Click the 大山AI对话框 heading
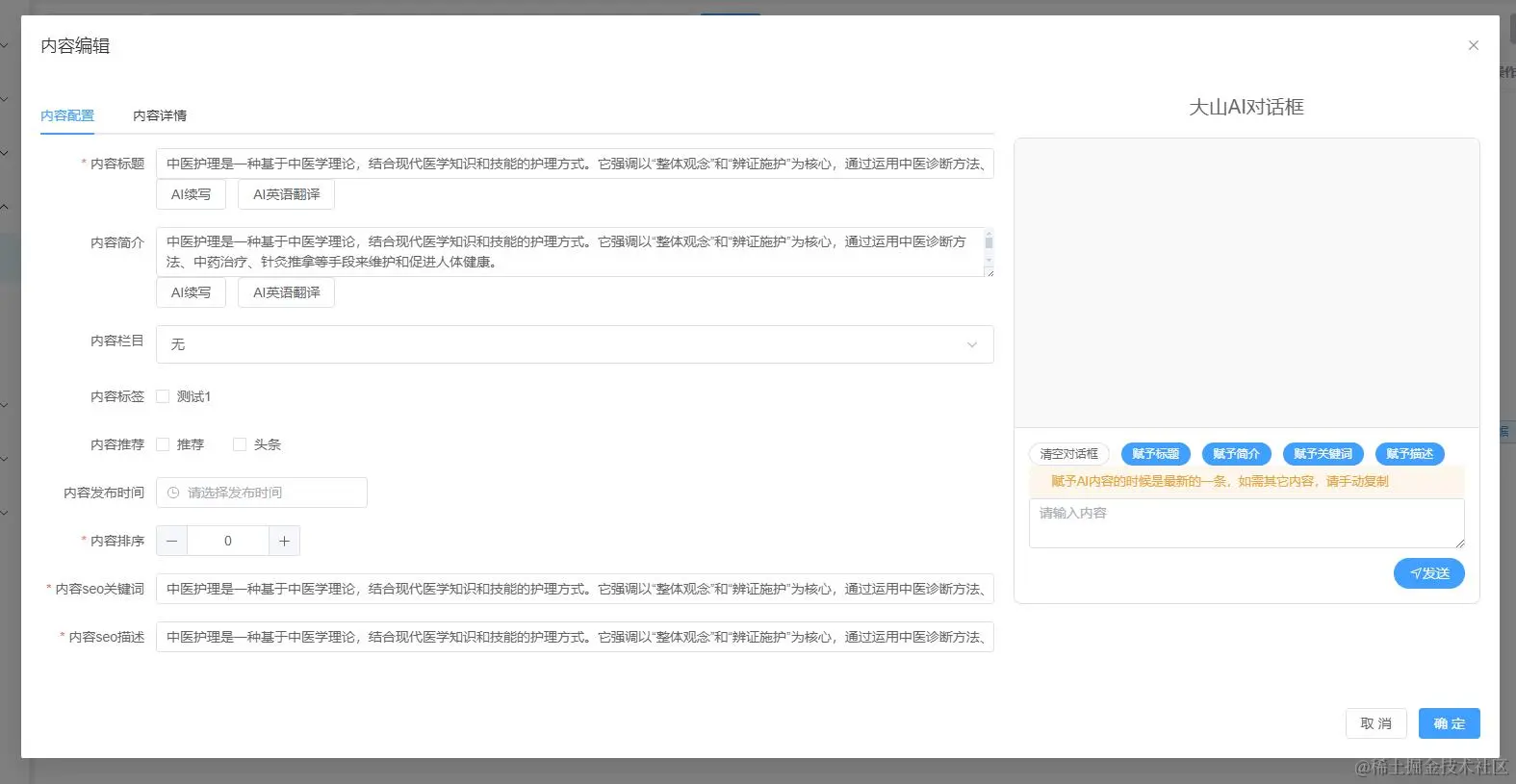Screen dimensions: 1516x784 point(1246,107)
